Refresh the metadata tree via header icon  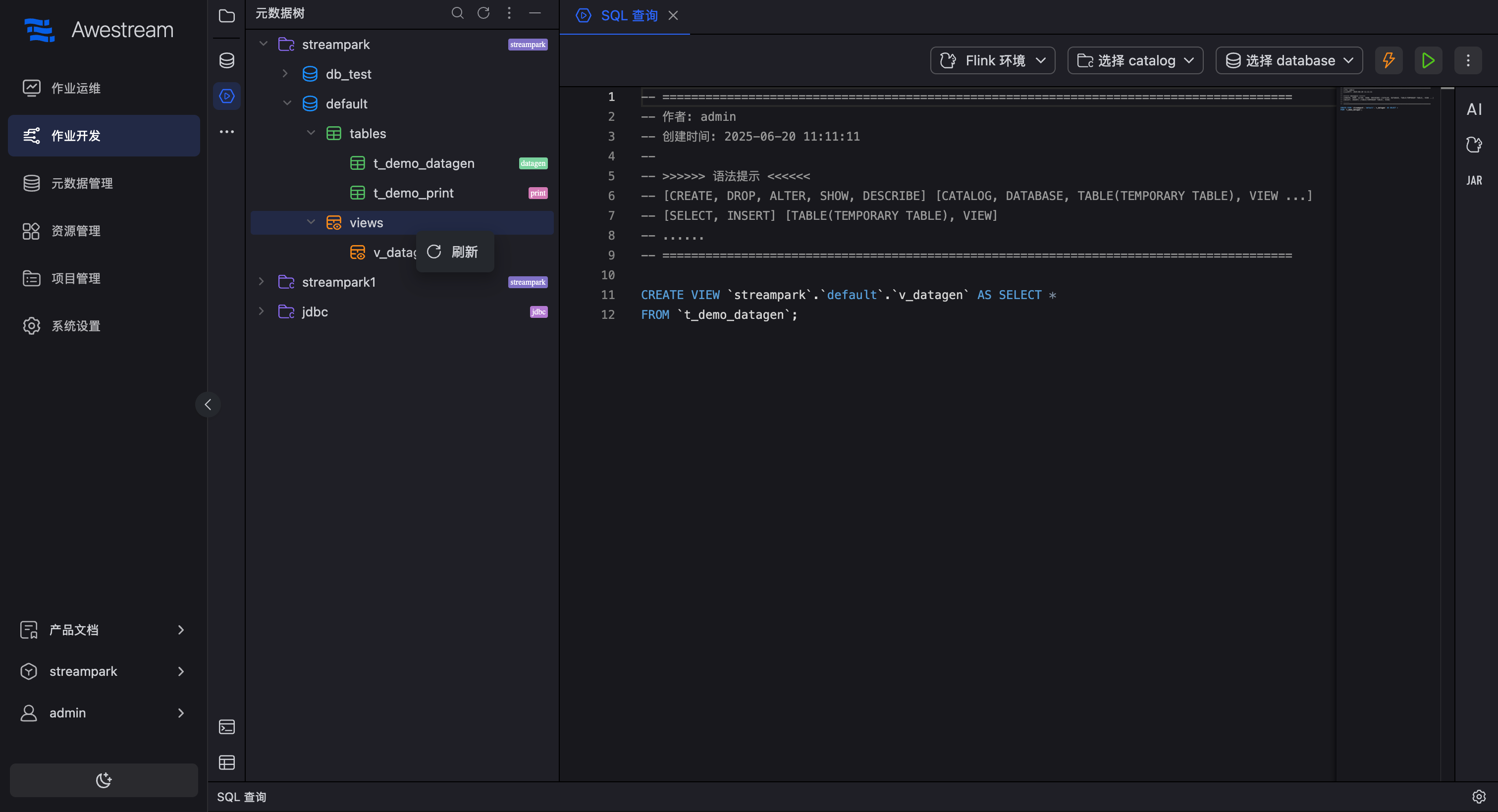click(483, 13)
